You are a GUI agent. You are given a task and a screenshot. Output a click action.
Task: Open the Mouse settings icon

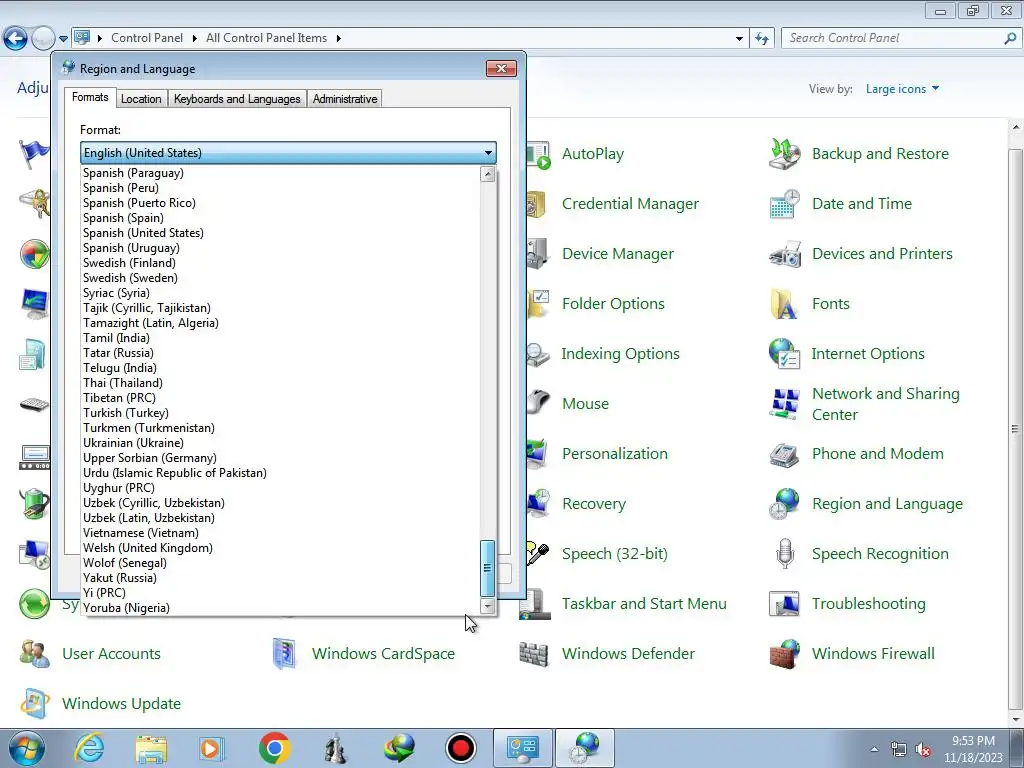(538, 404)
